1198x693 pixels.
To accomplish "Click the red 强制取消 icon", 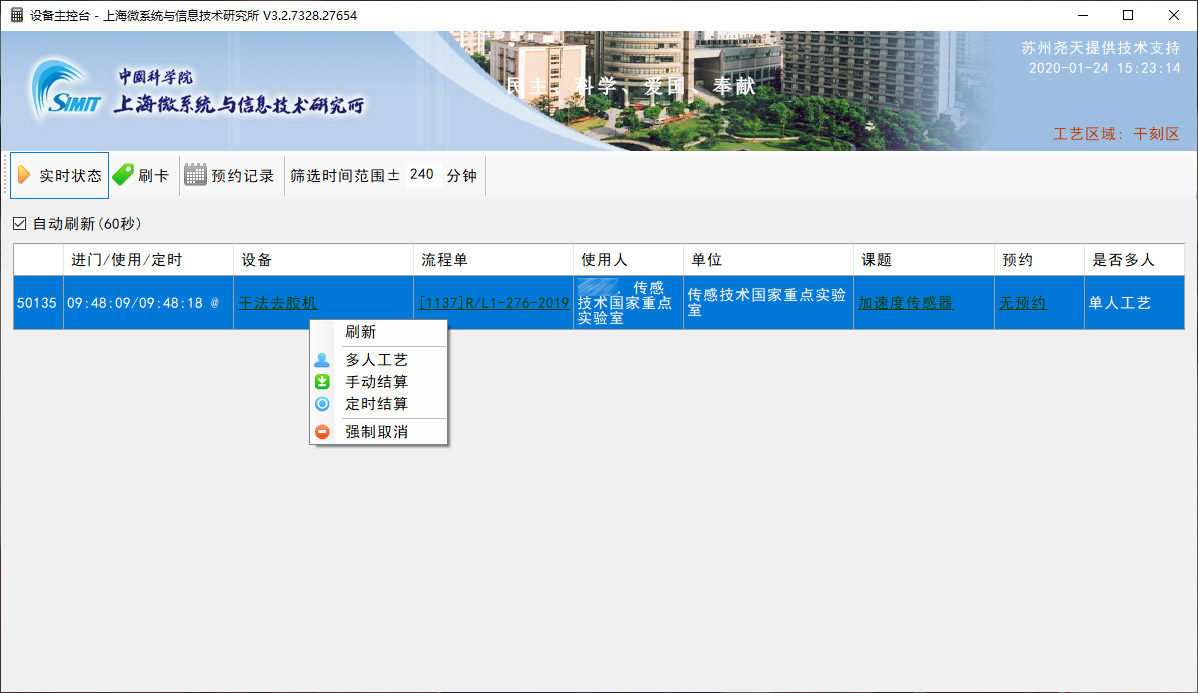I will [x=322, y=432].
